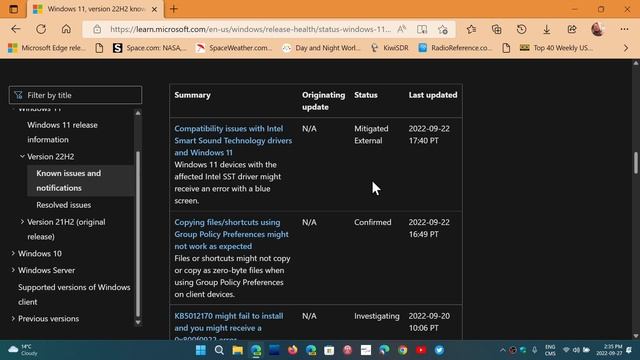Open Intel Smart Sound Technology compatibility issue
Screen dimensions: 640x360
click(233, 140)
